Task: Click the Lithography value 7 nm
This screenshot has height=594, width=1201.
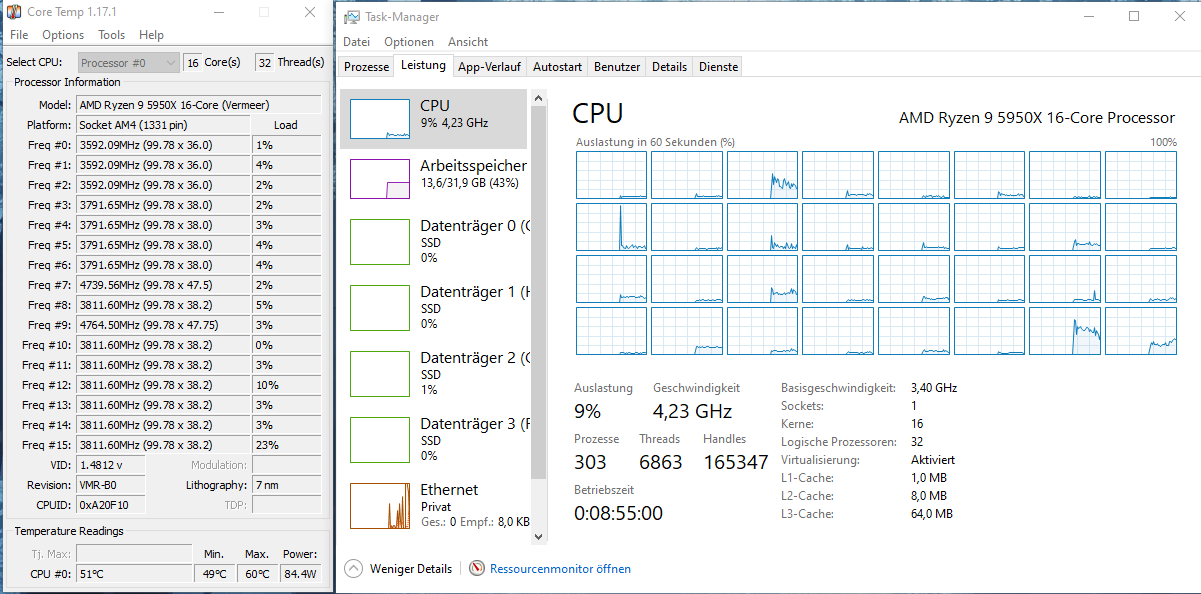Action: (x=286, y=485)
